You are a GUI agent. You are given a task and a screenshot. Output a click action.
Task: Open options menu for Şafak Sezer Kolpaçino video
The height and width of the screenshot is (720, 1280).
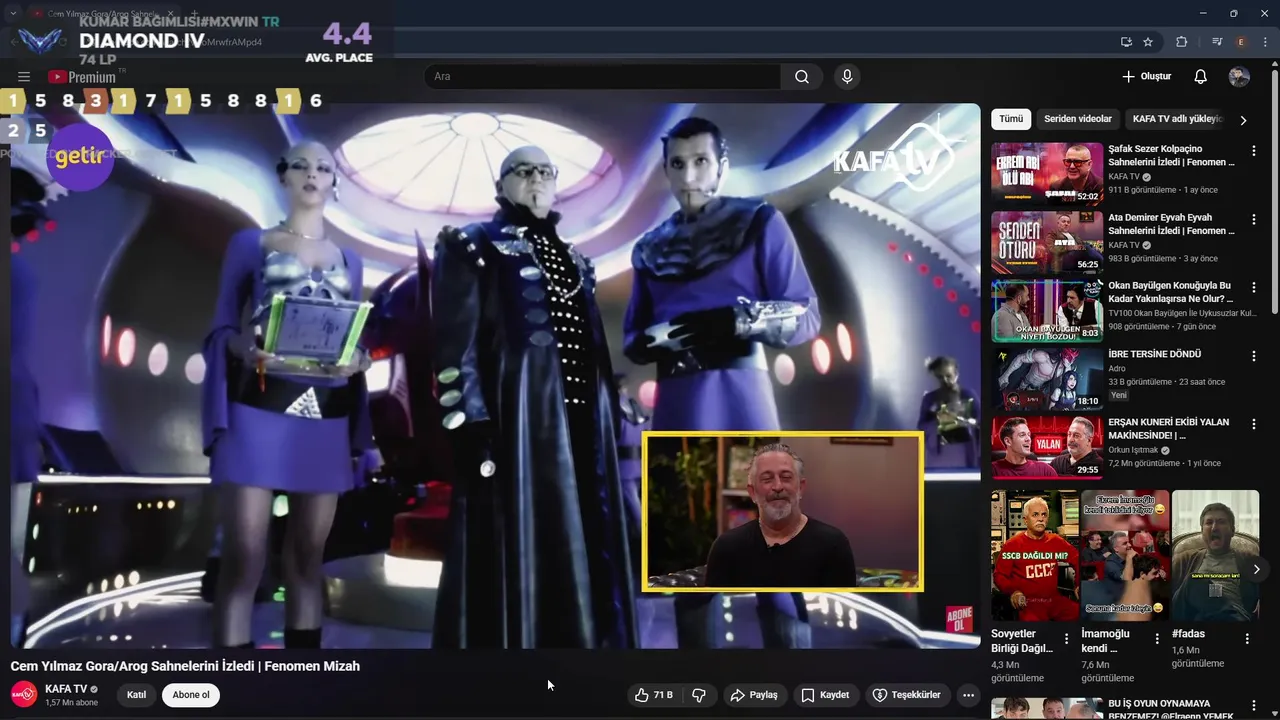[1254, 151]
